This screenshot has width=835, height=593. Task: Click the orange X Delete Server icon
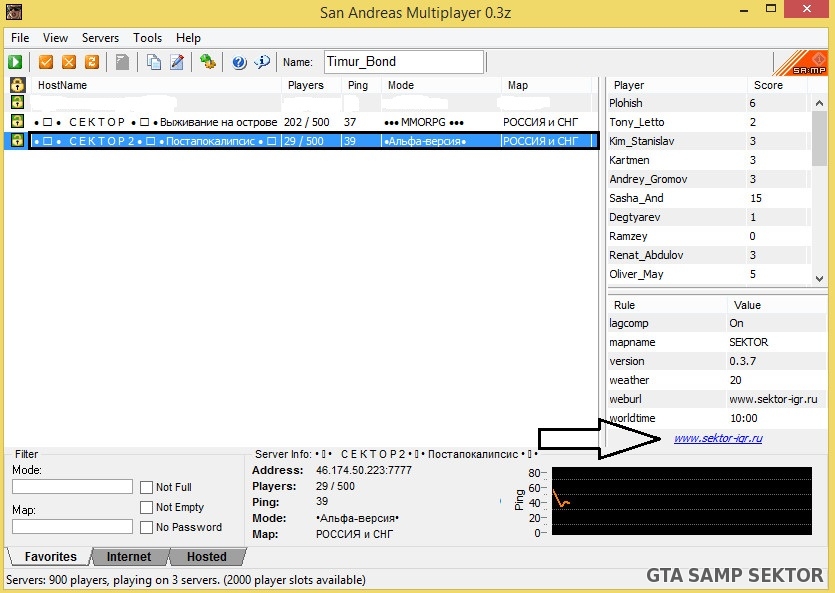[x=69, y=62]
